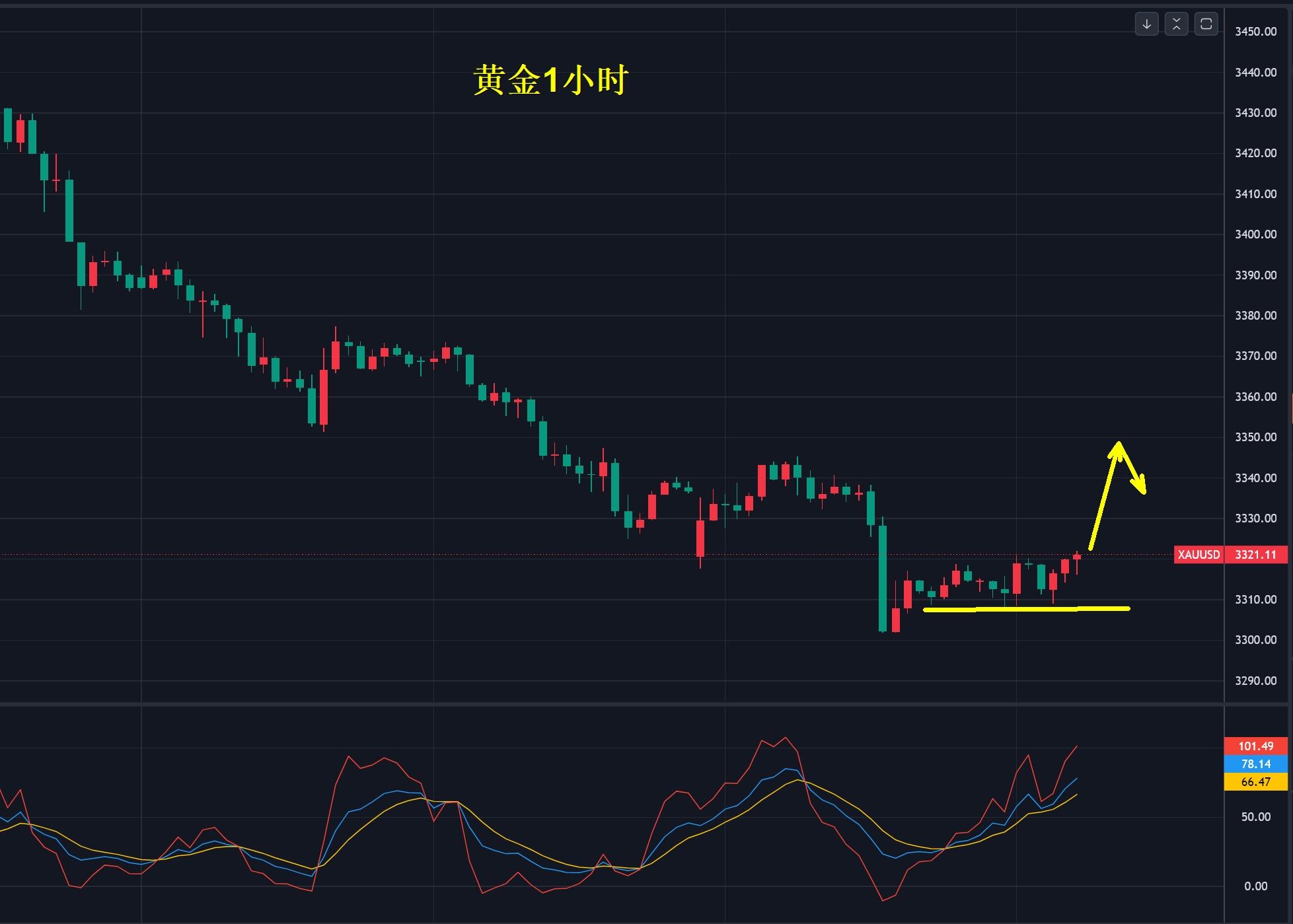Click the 3400.00 price scale label
This screenshot has width=1293, height=924.
tap(1255, 234)
